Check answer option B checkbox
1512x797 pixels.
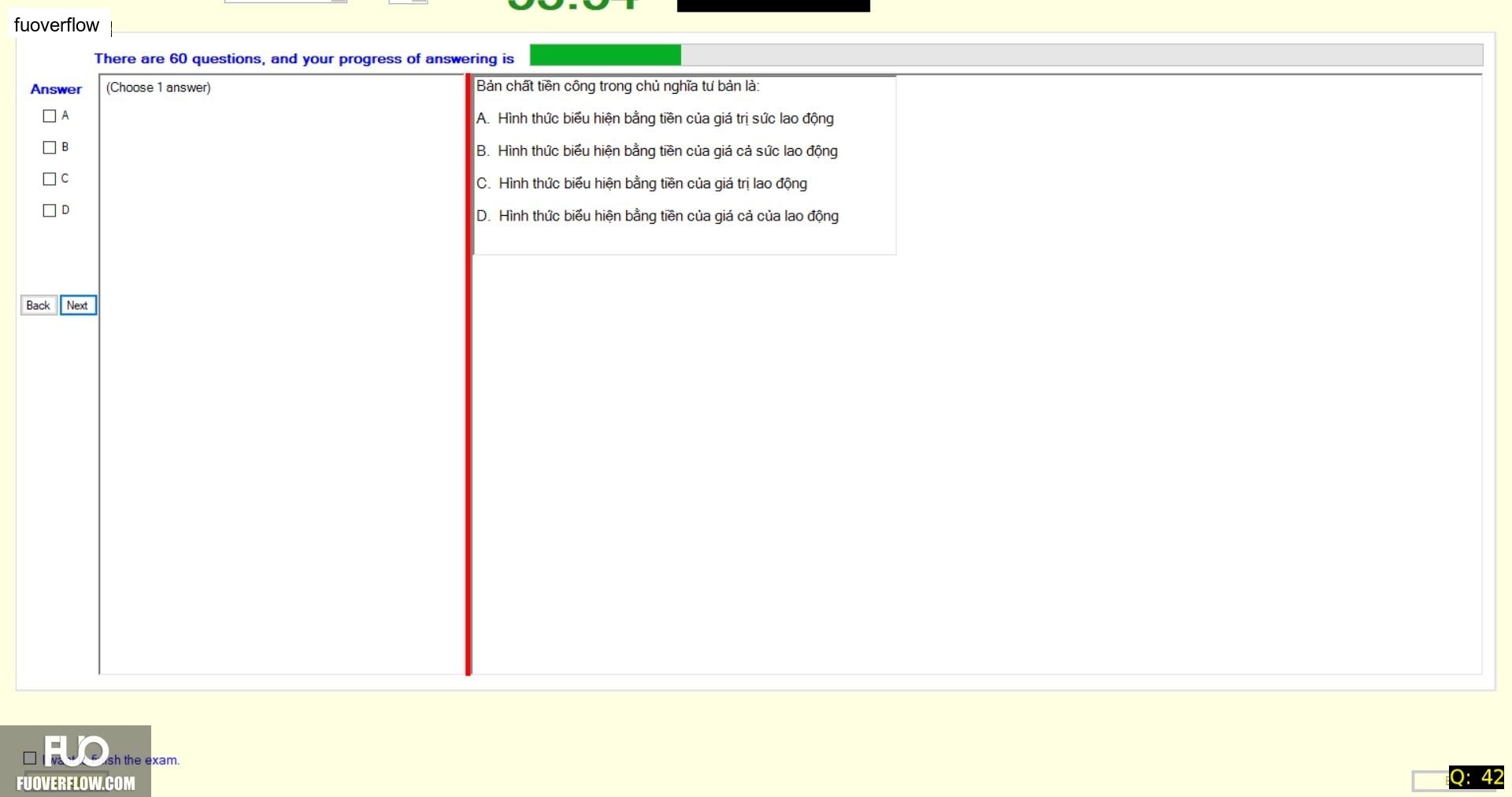pyautogui.click(x=50, y=147)
